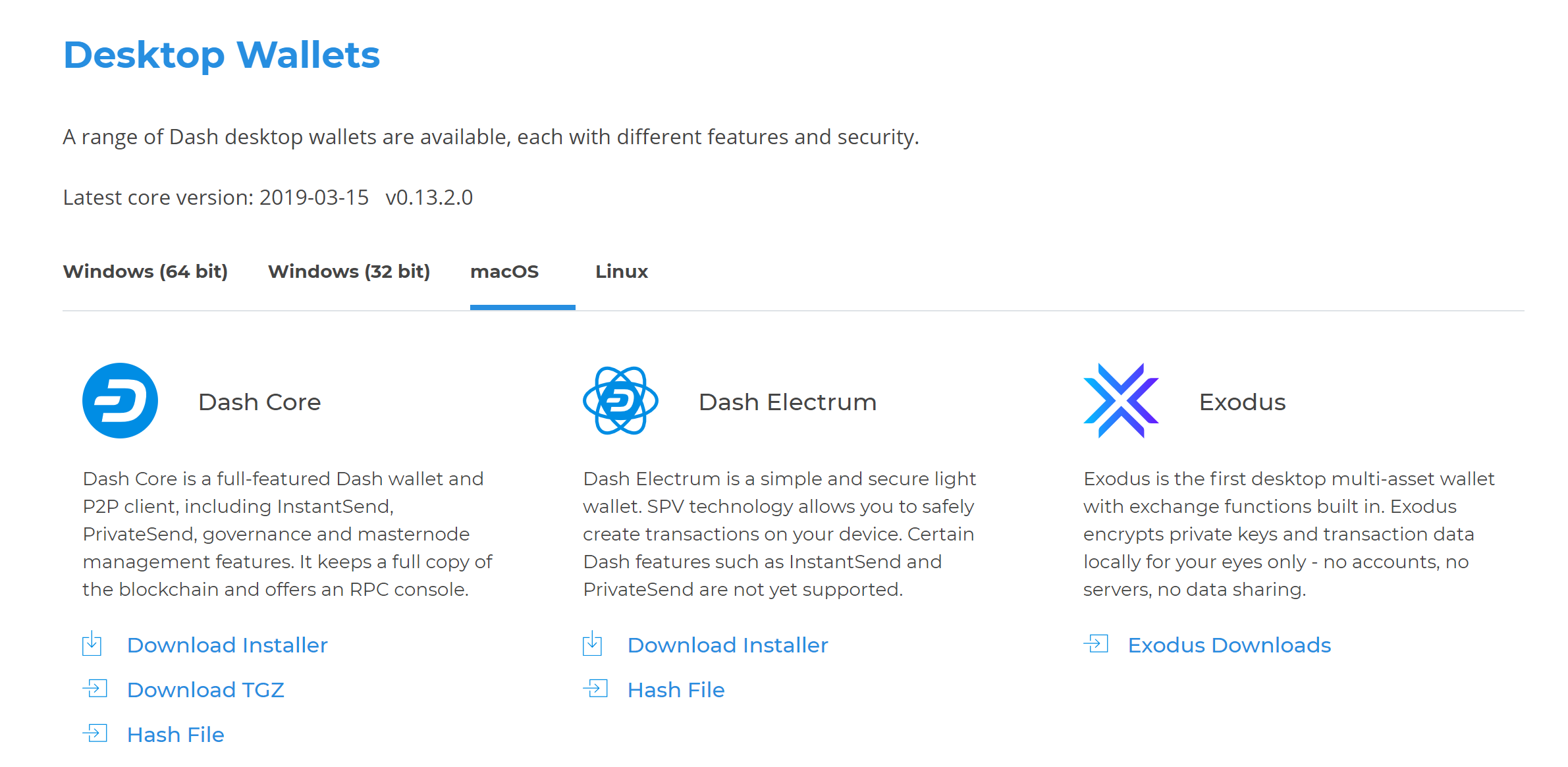This screenshot has height=767, width=1568.
Task: Click download icon beside Dash Core installer
Action: 92,644
